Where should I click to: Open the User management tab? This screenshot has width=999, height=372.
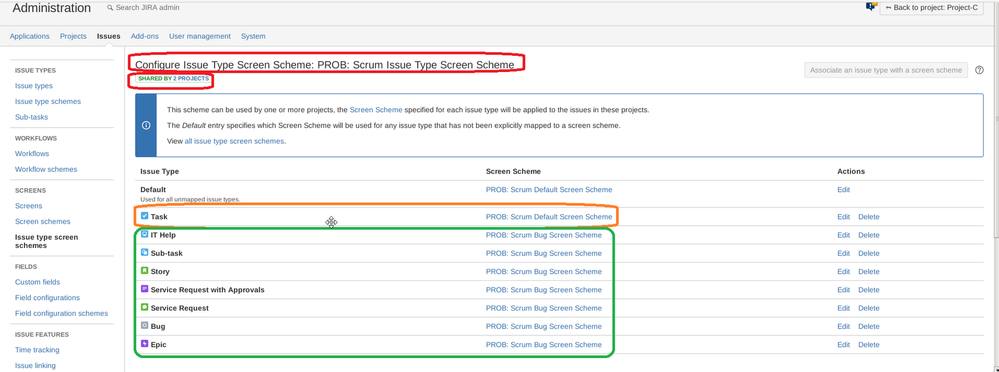(x=200, y=36)
